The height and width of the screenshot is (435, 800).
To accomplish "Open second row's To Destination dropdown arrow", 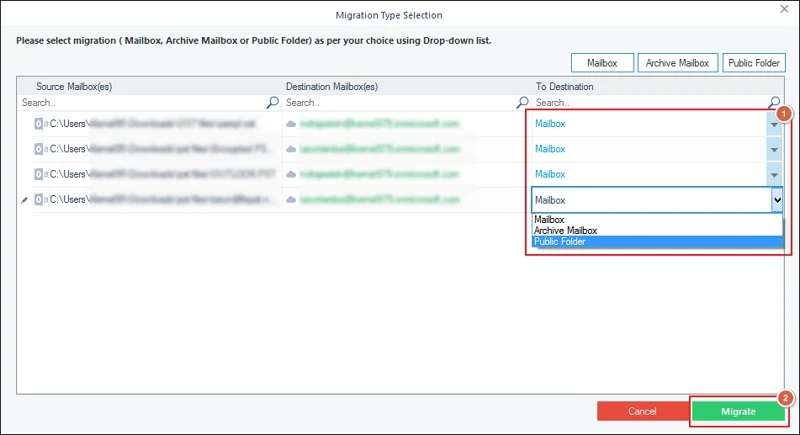I will [x=774, y=149].
